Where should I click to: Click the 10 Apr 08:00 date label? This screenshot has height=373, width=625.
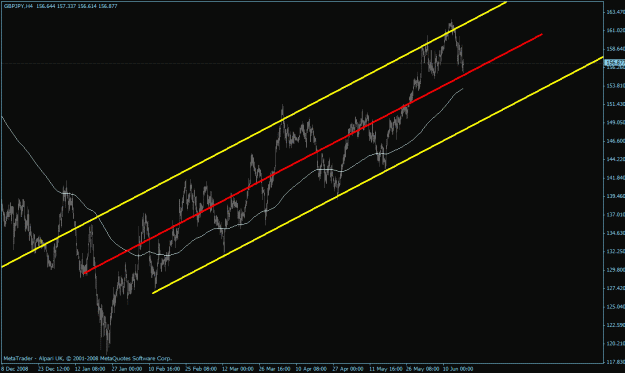click(x=311, y=369)
